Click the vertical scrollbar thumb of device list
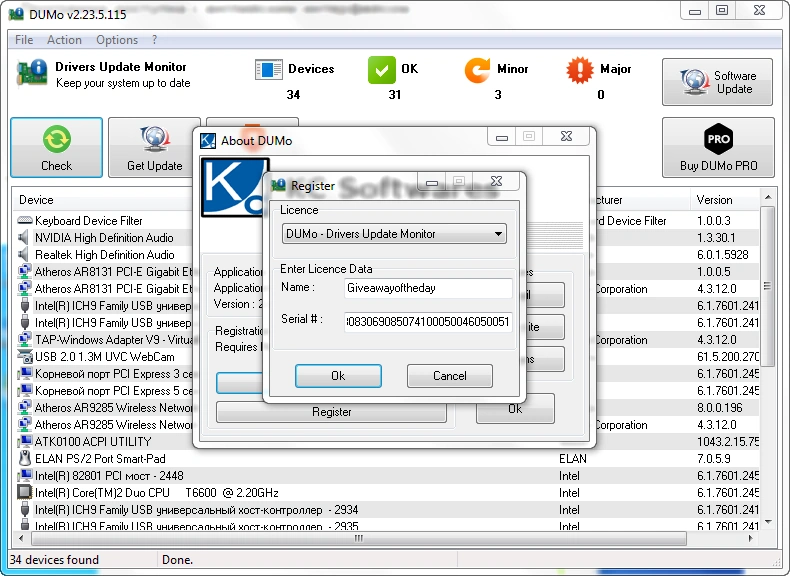The image size is (790, 576). [767, 286]
